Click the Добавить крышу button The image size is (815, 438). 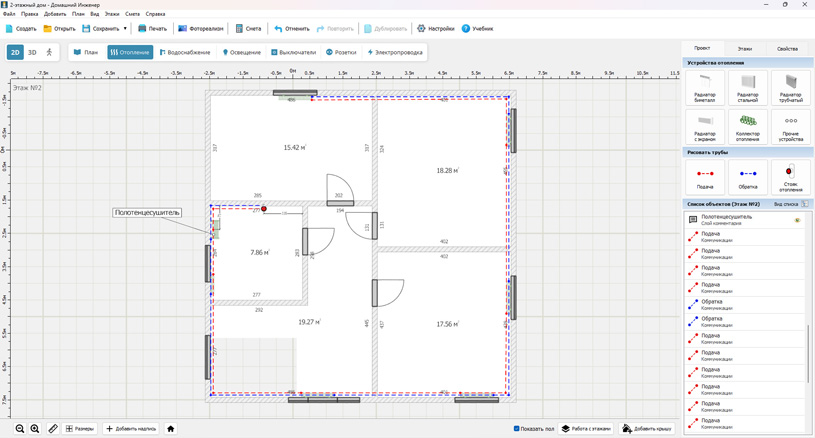click(647, 429)
